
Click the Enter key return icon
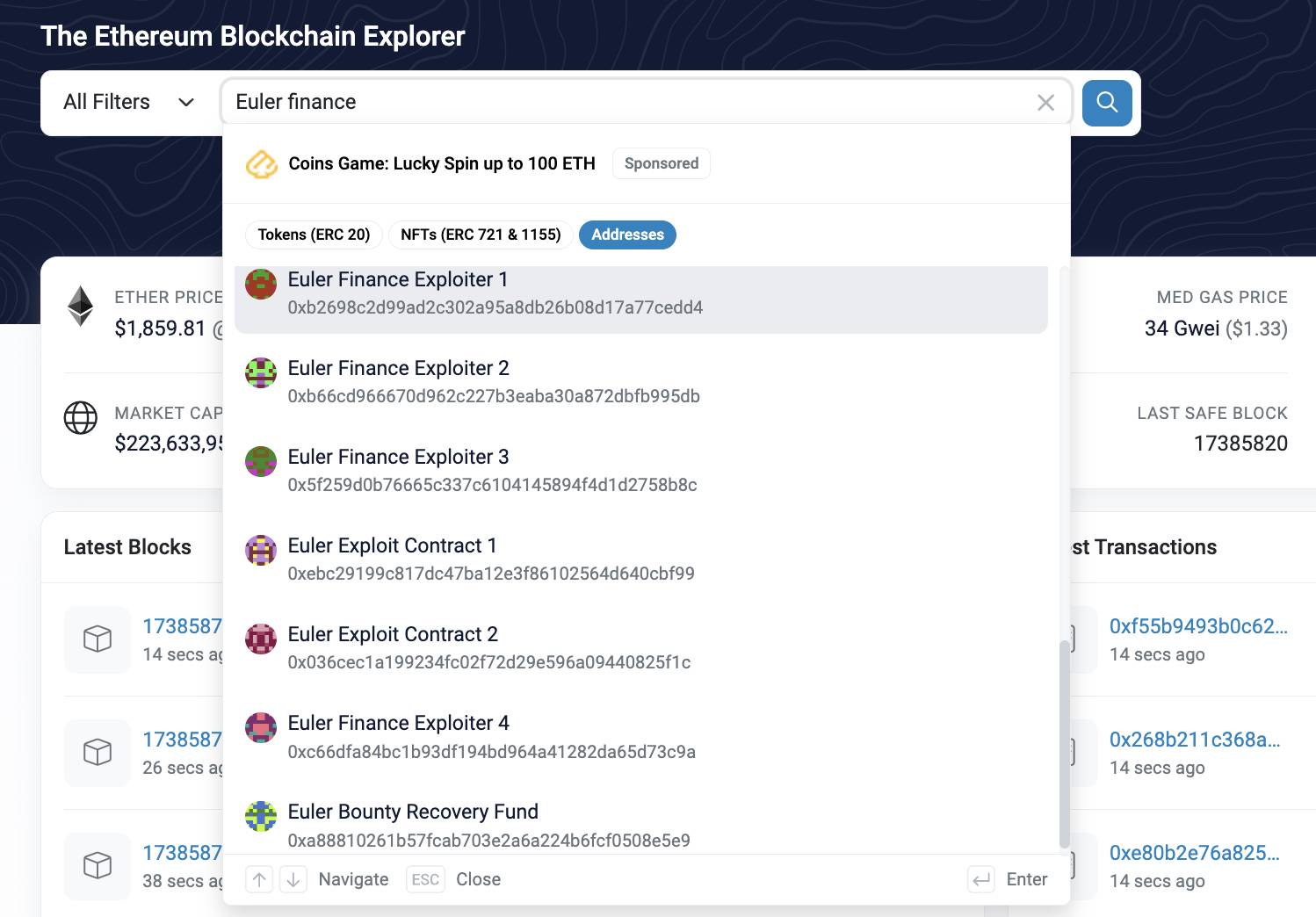click(x=981, y=879)
